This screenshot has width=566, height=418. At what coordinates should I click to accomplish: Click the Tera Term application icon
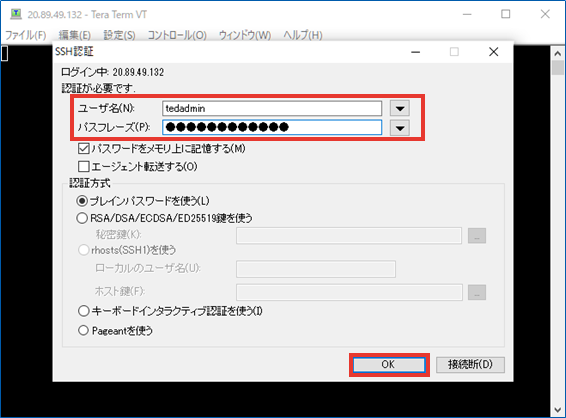click(16, 14)
